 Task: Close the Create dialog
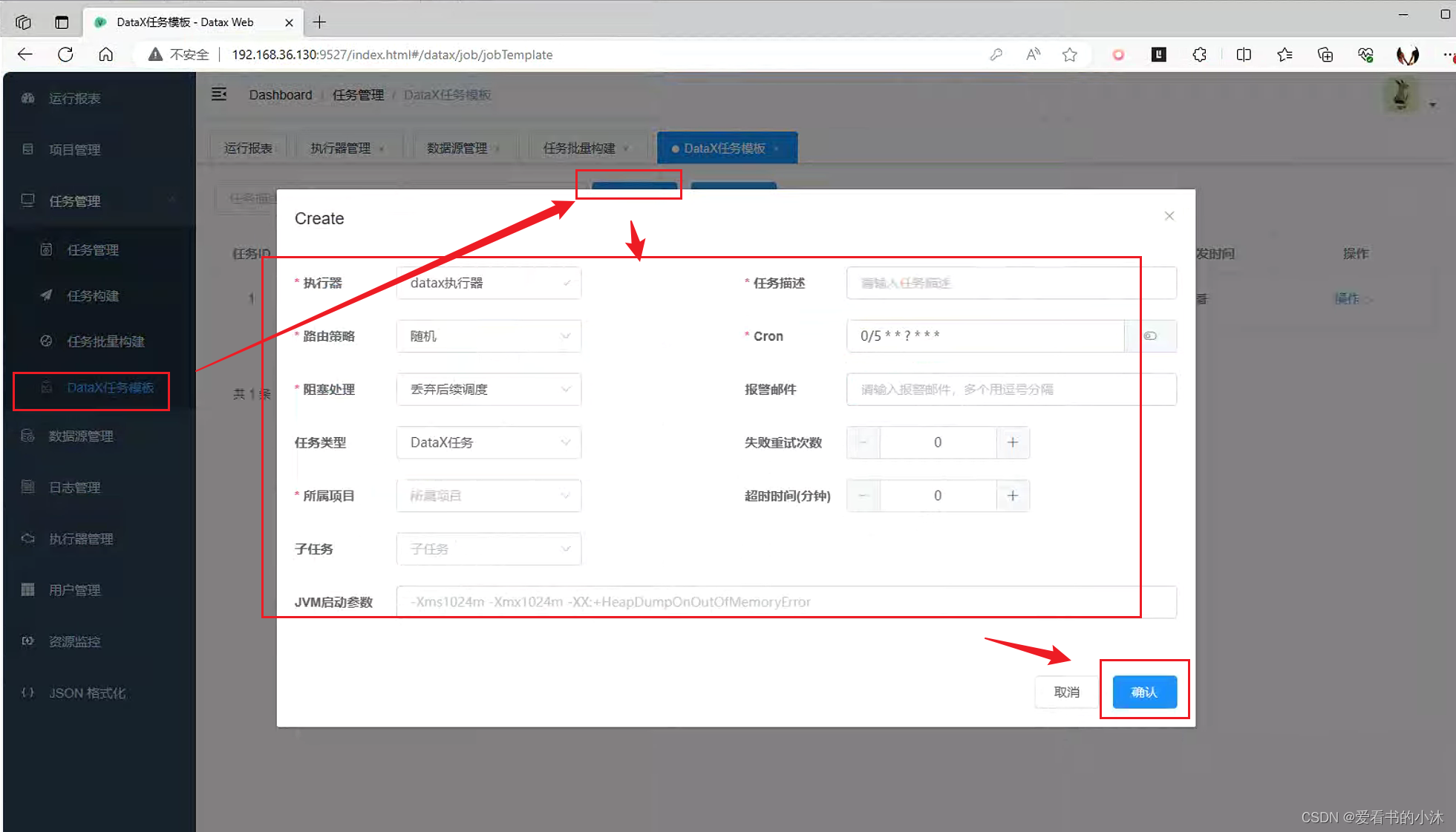point(1169,216)
